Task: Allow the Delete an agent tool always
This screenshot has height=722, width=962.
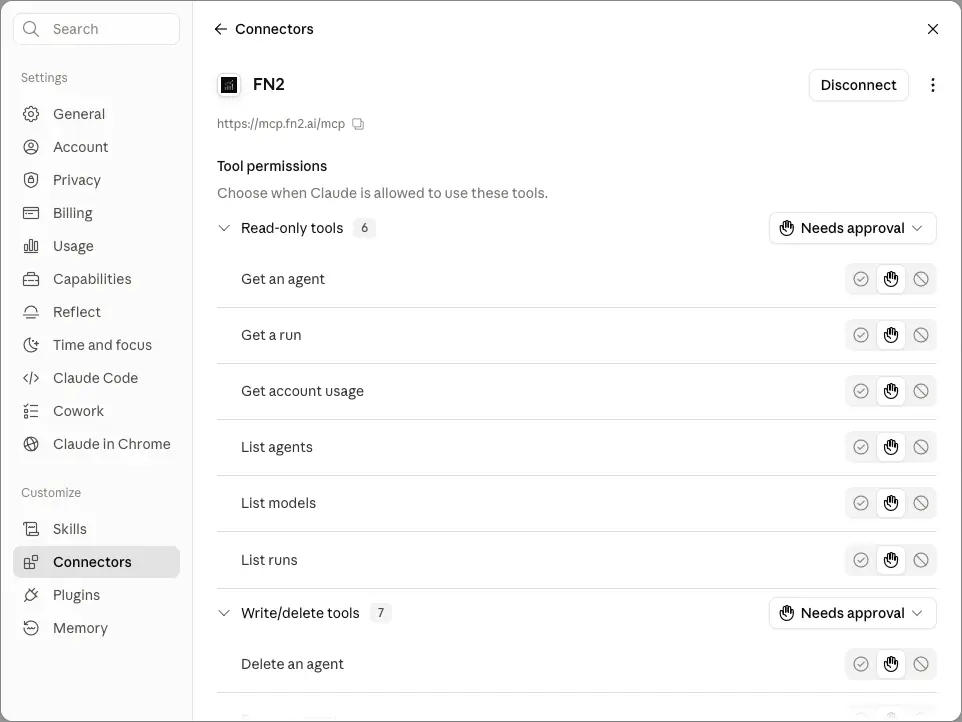Action: (x=861, y=664)
